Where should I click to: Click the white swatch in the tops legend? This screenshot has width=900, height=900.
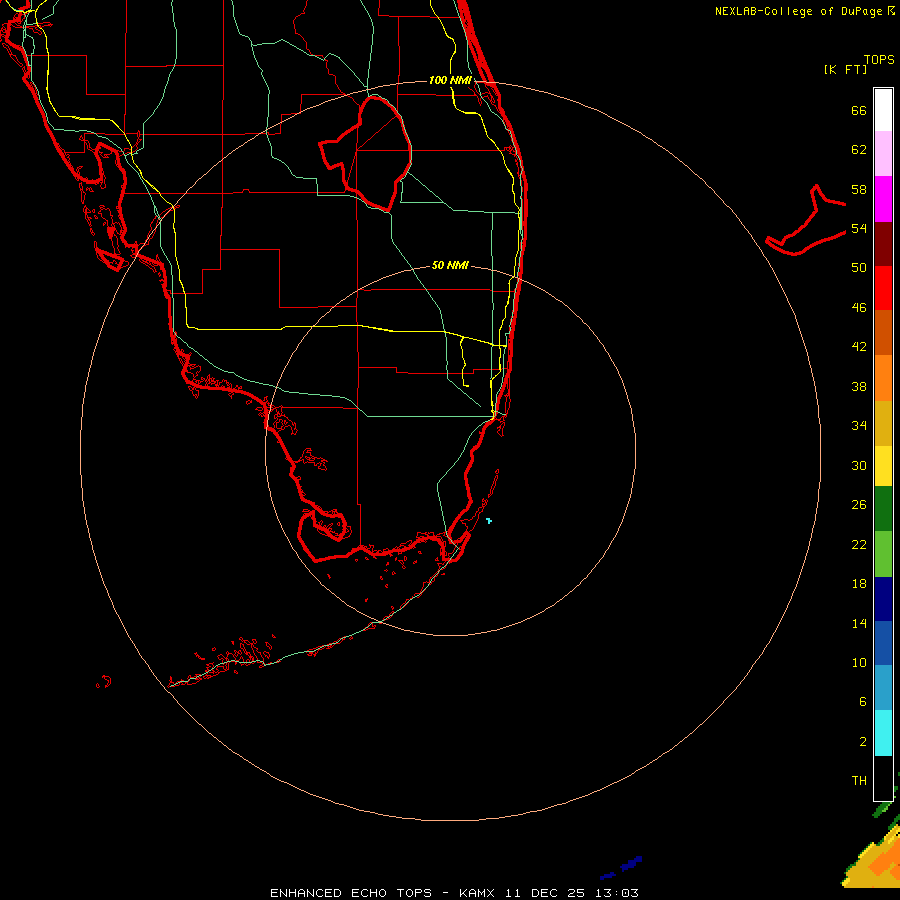point(883,110)
